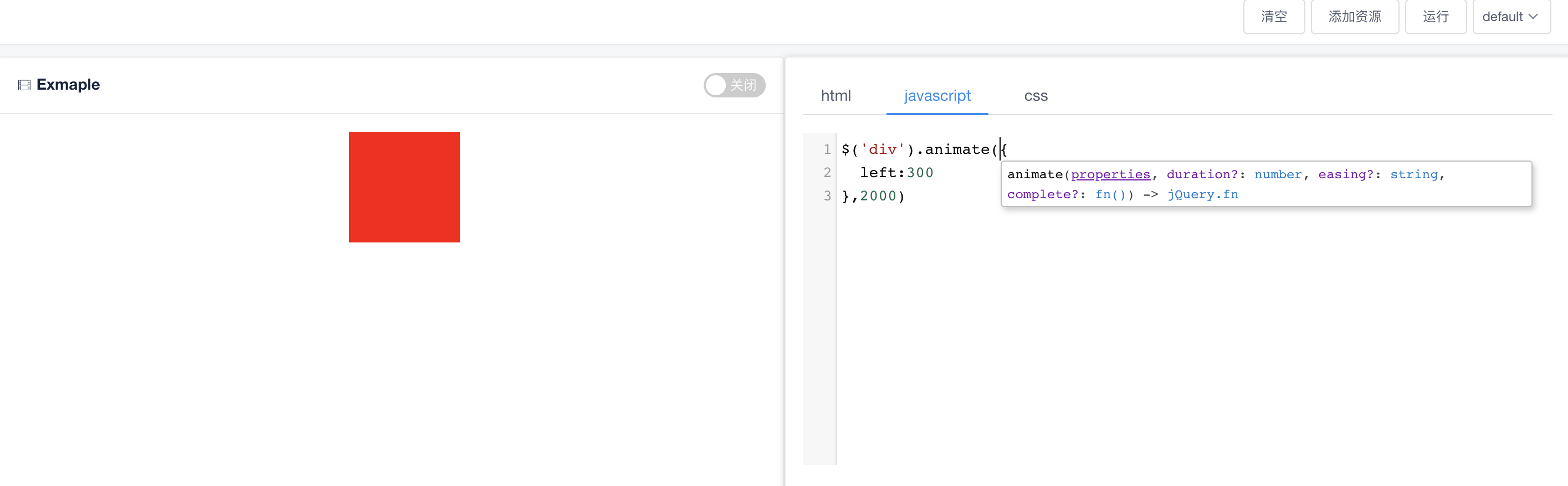
Task: Click the red square in preview
Action: (x=404, y=187)
